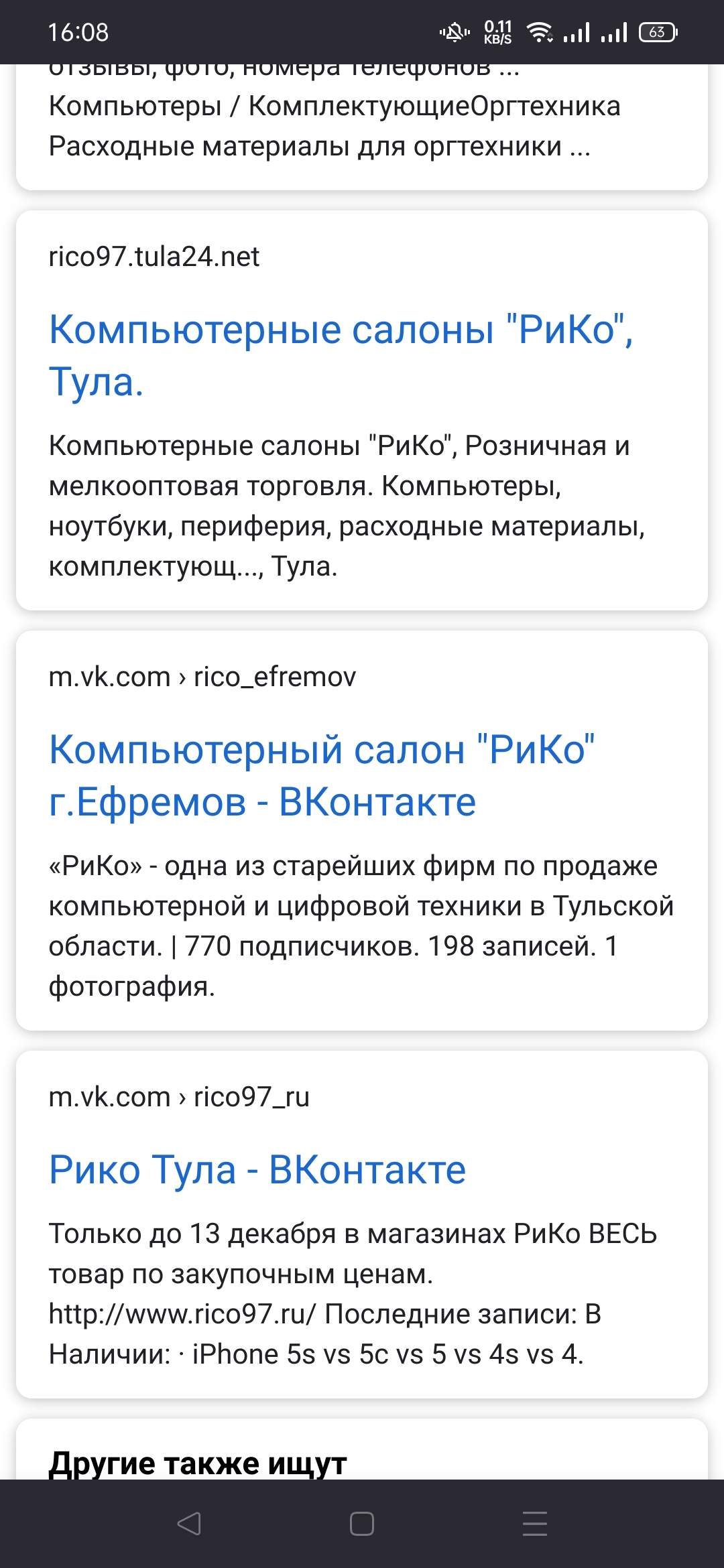The width and height of the screenshot is (724, 1568).
Task: Open the Рико Тула - ВКонтакте result
Action: click(x=257, y=1170)
